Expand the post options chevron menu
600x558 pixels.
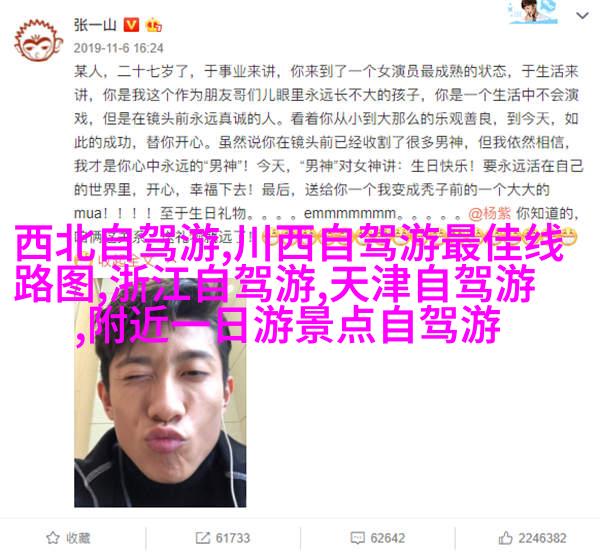582,16
